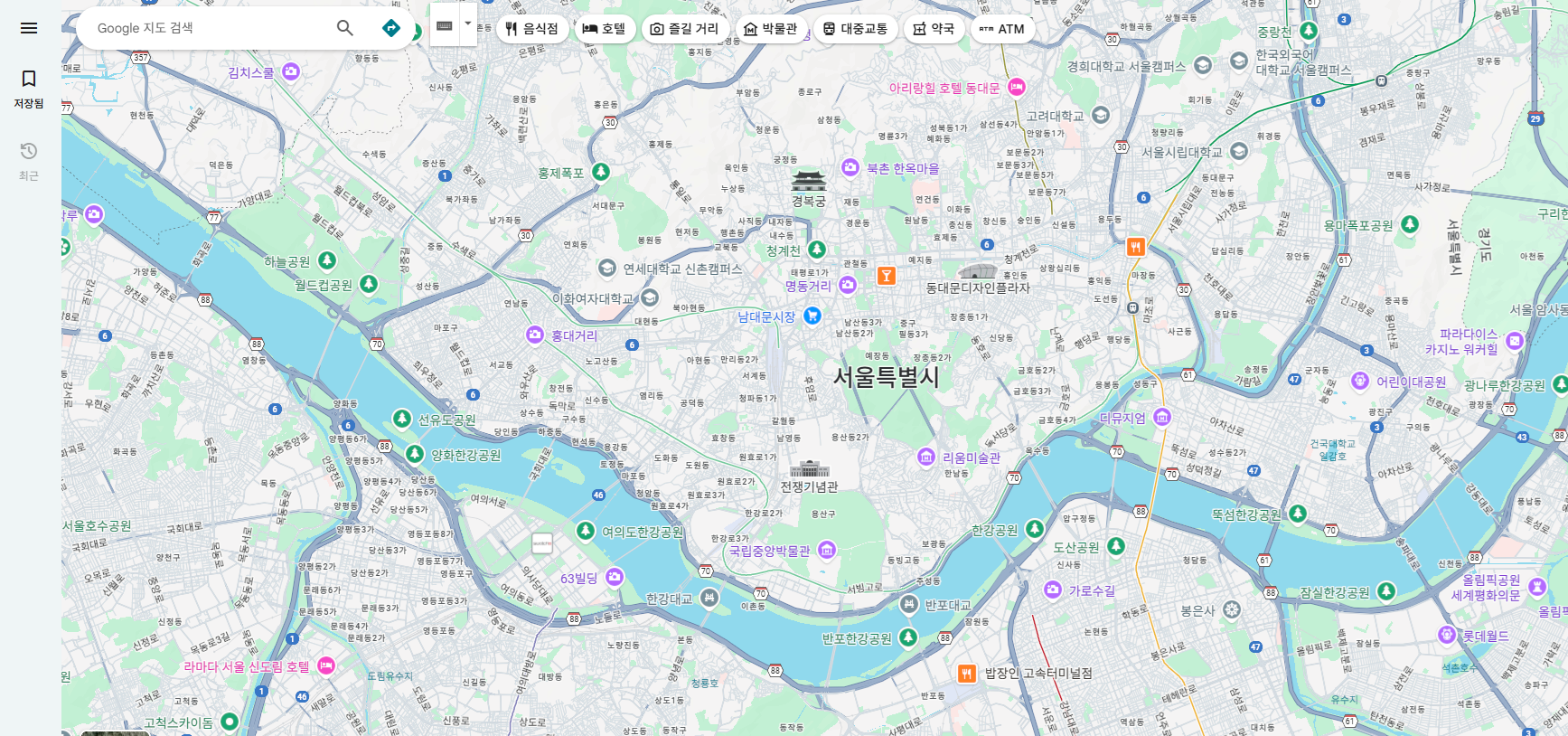Focus the Google 지도 검색 search box
Viewport: 1568px width, 736px height.
(208, 28)
